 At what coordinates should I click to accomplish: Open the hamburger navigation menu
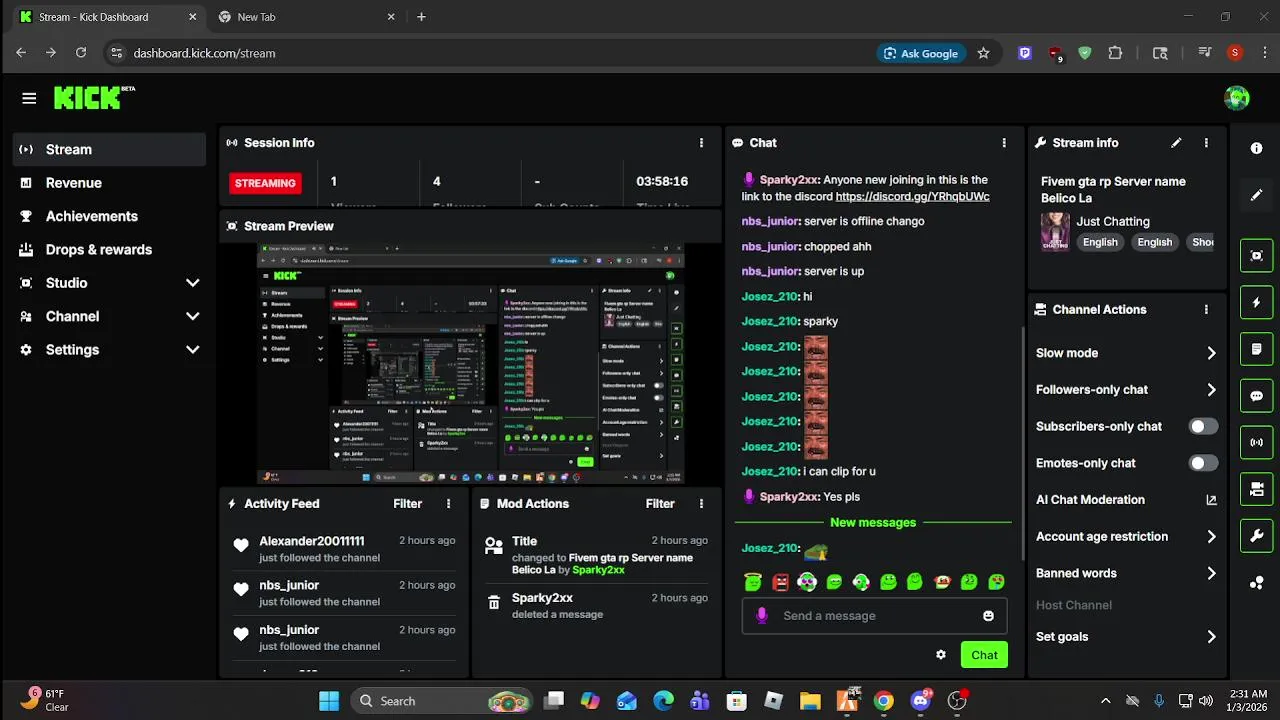tap(29, 98)
